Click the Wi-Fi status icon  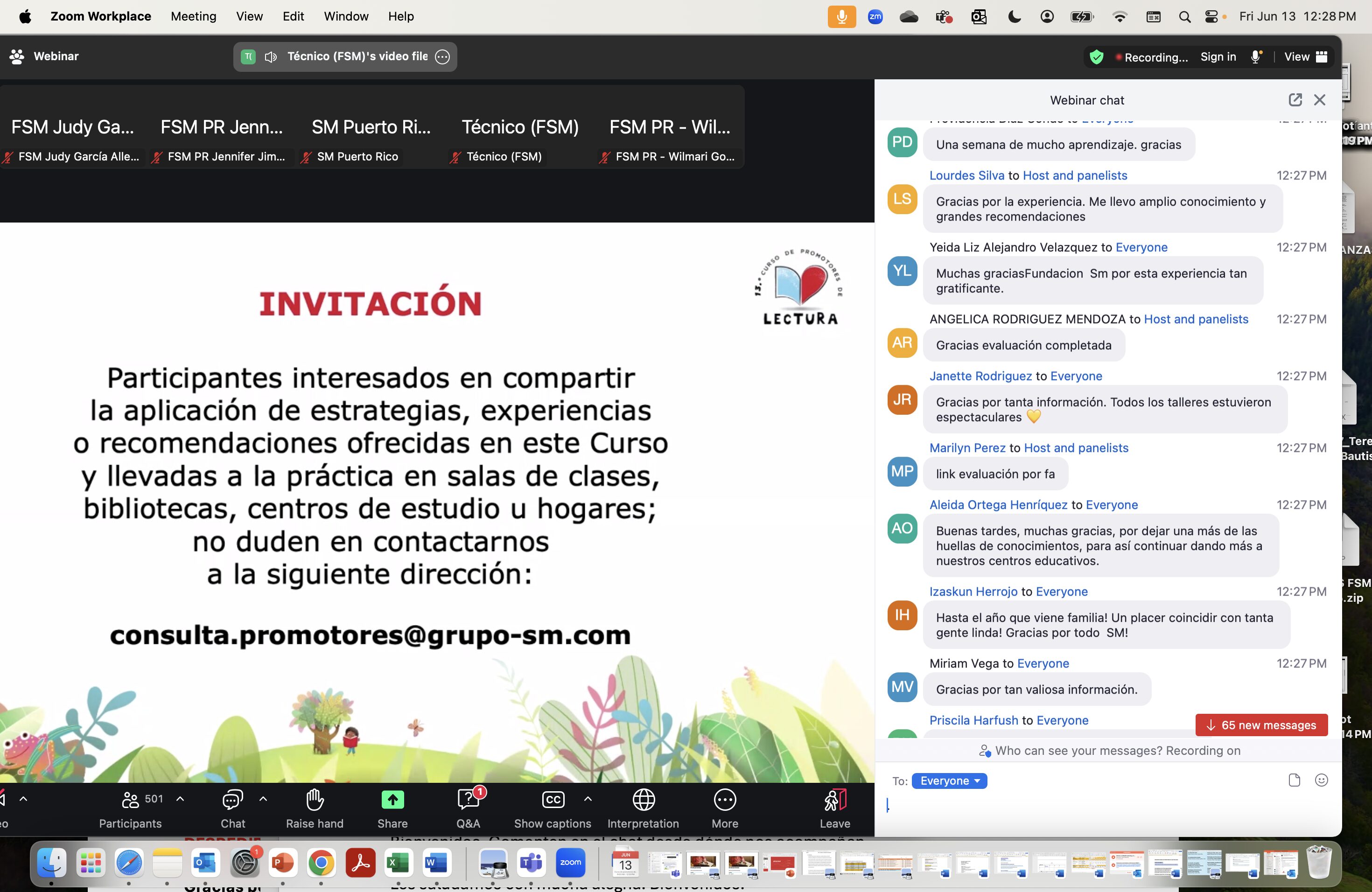1120,17
